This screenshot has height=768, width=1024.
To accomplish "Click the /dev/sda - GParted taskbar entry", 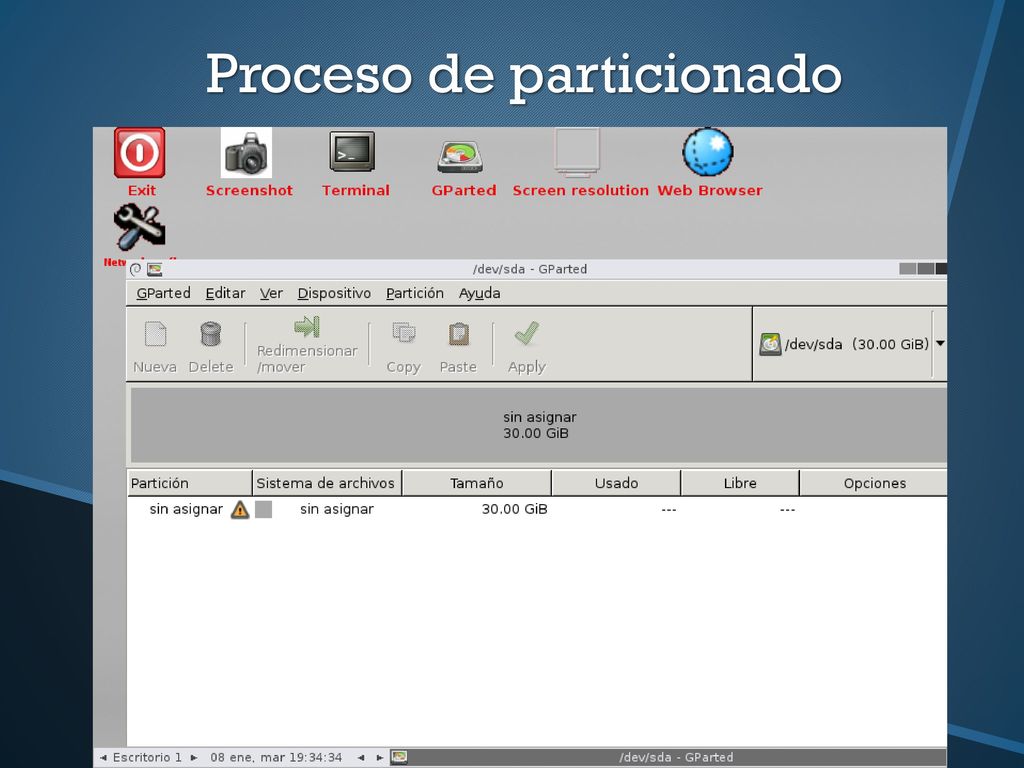I will point(676,758).
